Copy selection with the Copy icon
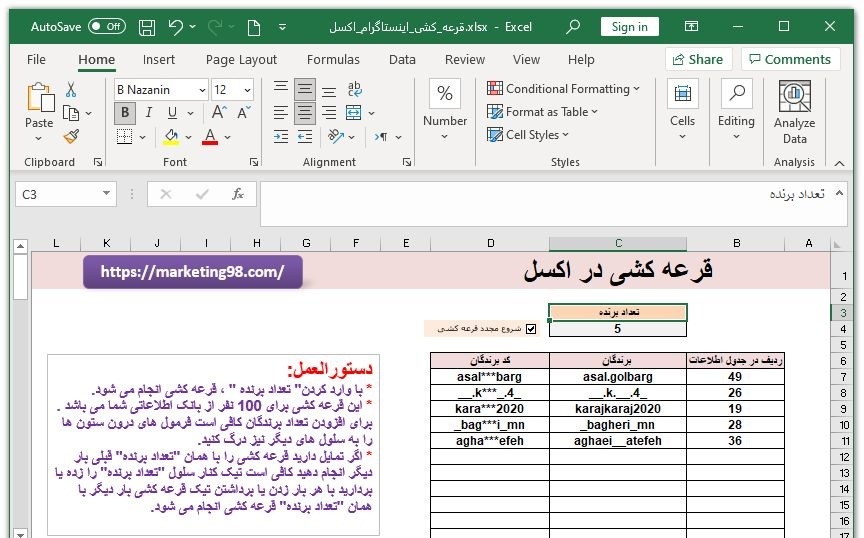Viewport: 864px width, 538px height. (71, 113)
